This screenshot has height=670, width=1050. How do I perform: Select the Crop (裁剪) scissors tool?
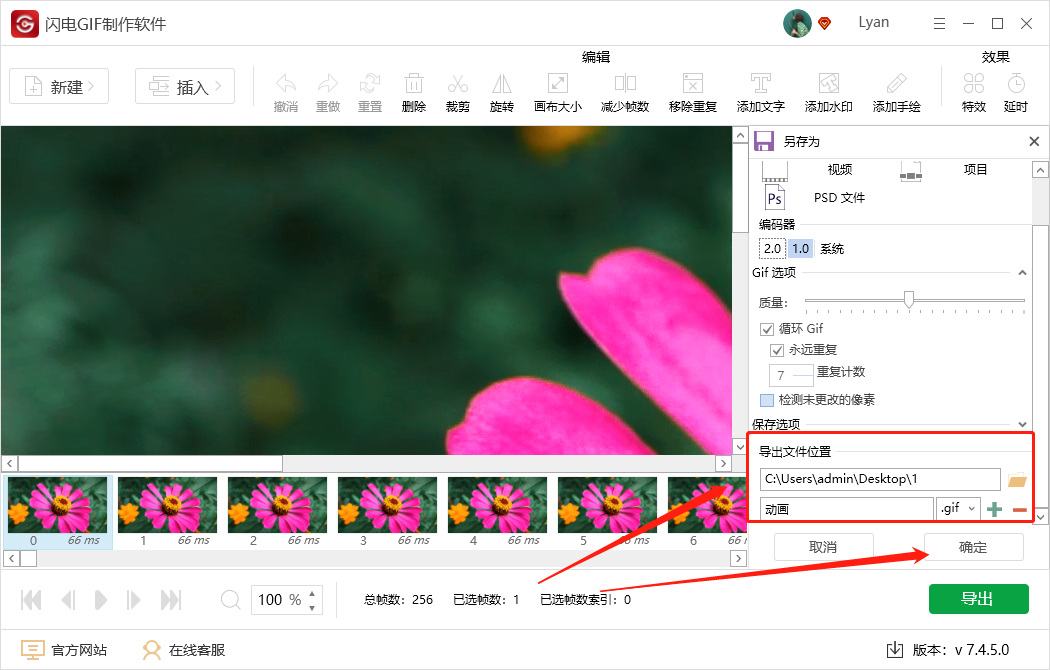point(458,84)
